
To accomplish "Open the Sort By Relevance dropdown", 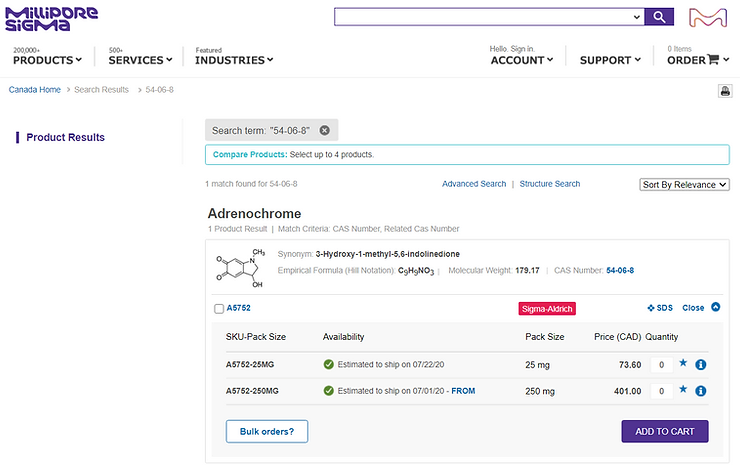I will point(684,184).
